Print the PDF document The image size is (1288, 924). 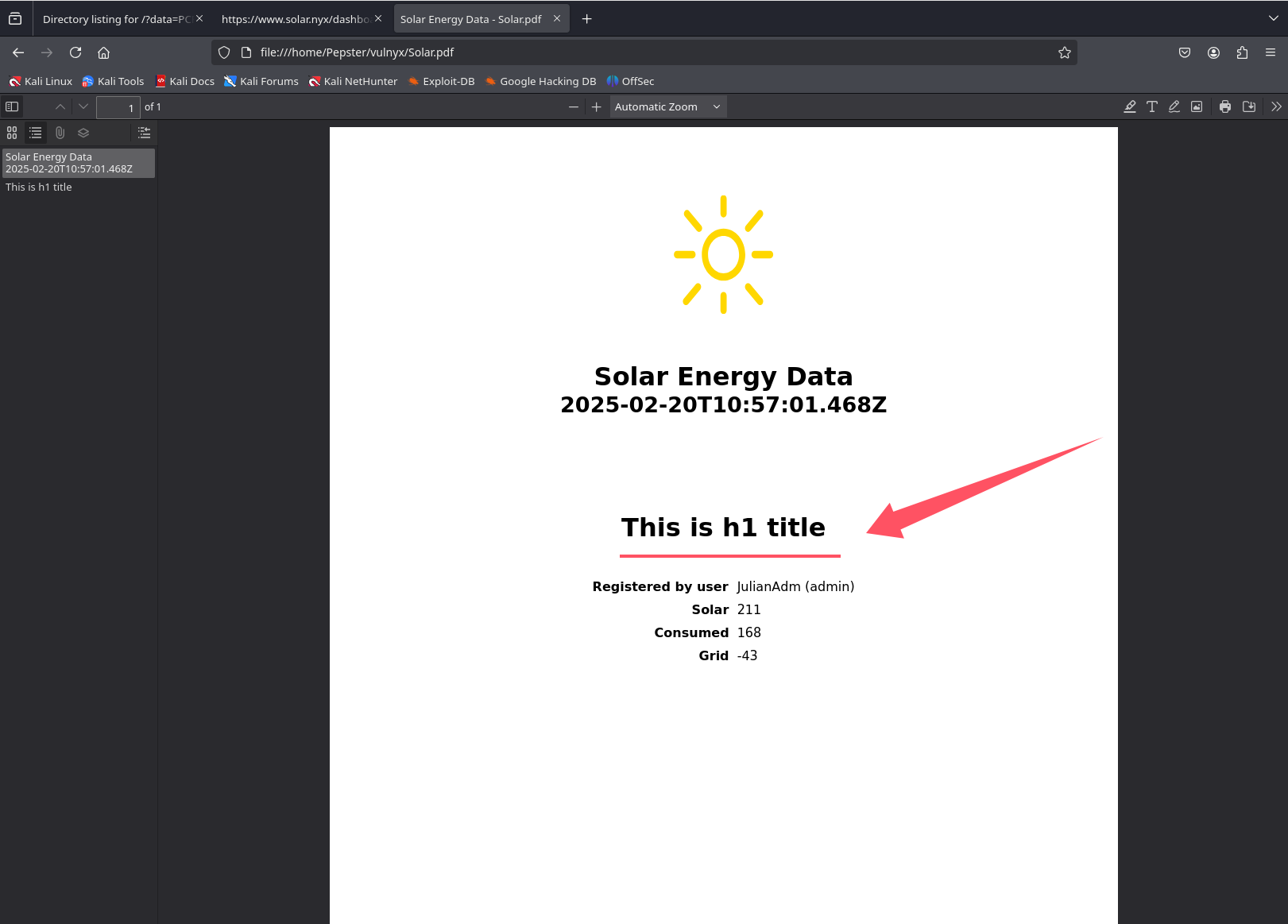(1224, 106)
